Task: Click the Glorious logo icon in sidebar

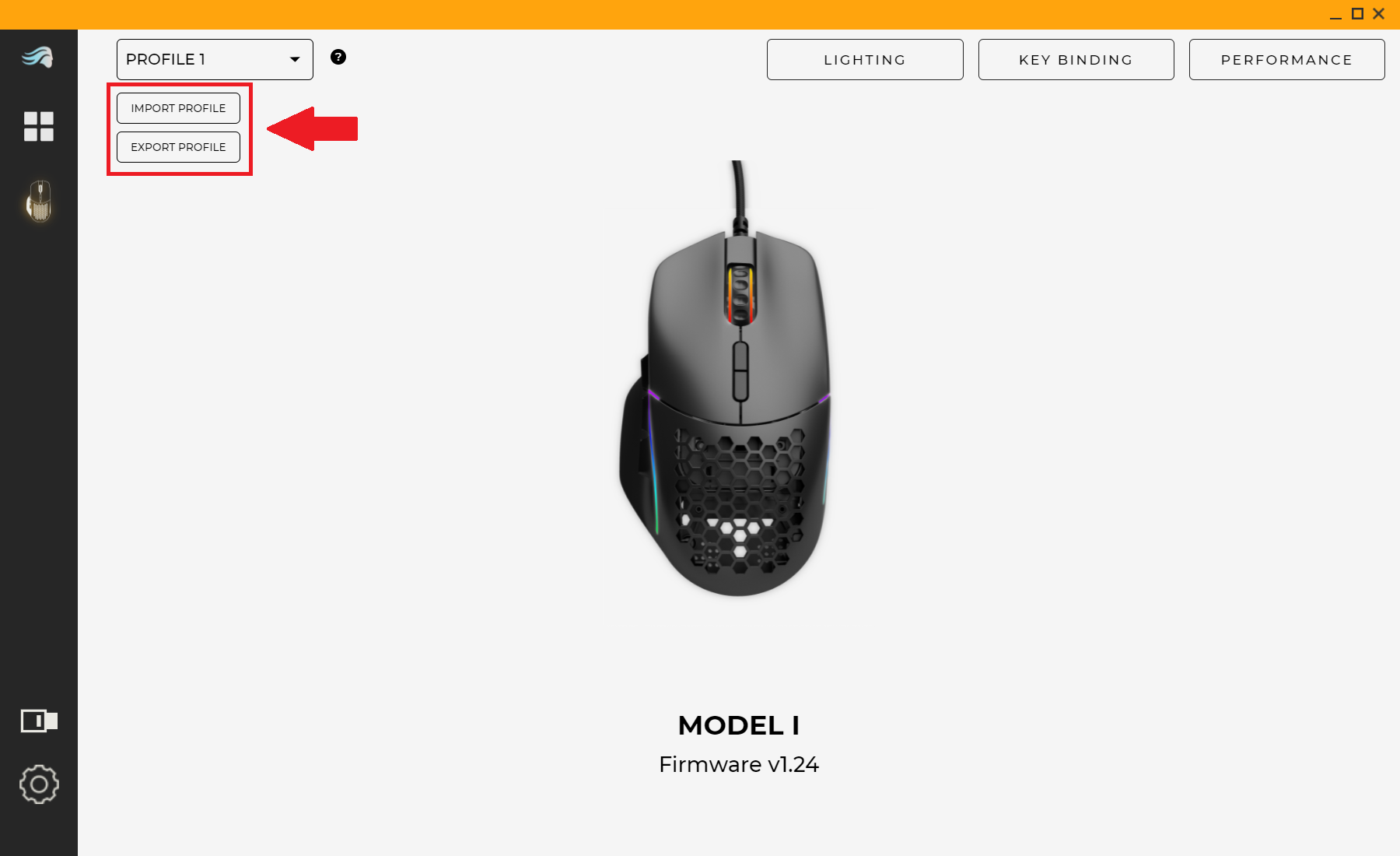Action: point(37,57)
